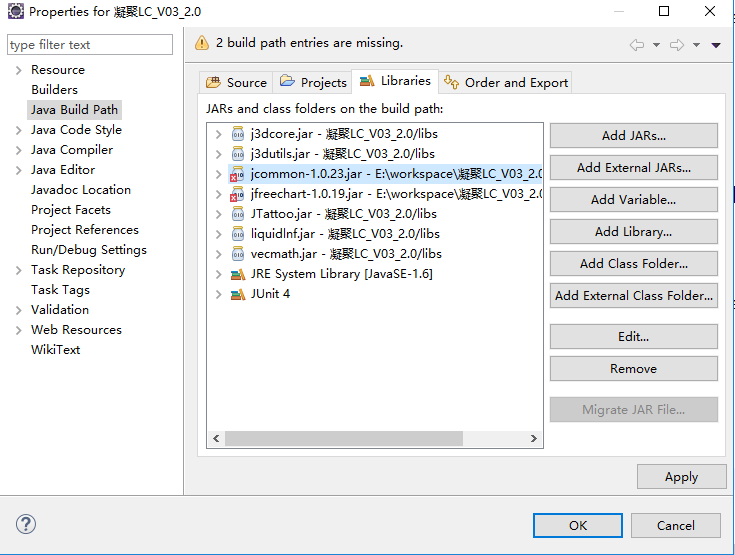Click the Eclipse icon in the title bar

point(15,11)
